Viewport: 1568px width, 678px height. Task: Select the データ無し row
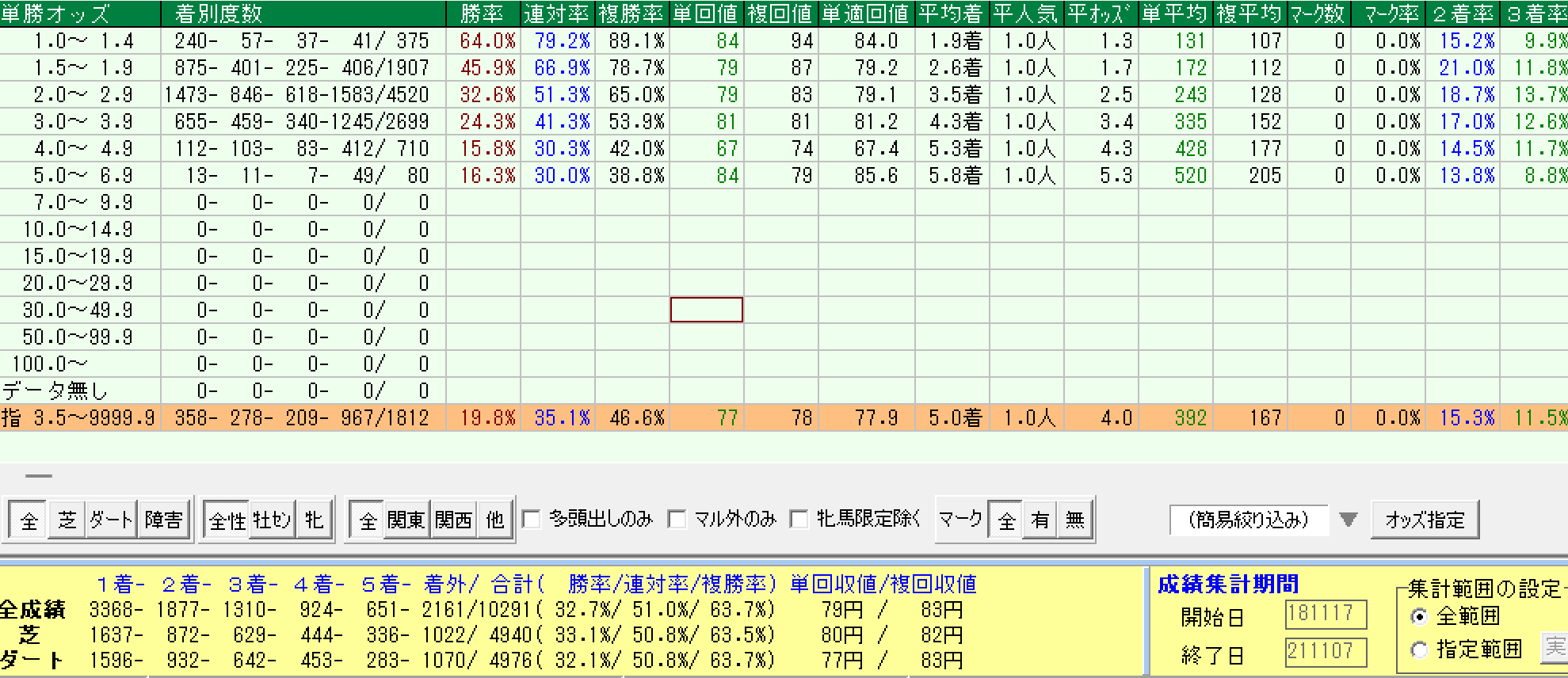(784, 390)
